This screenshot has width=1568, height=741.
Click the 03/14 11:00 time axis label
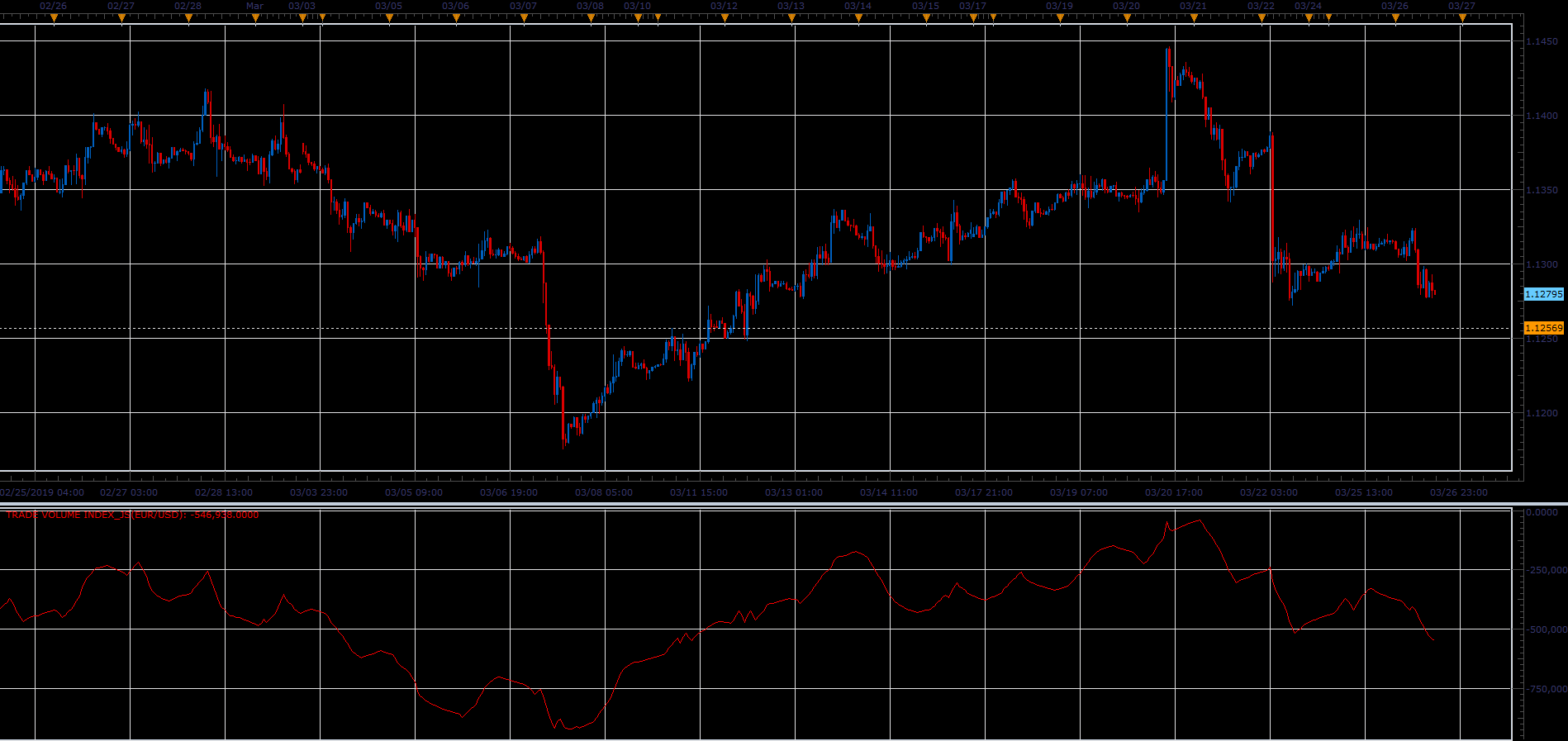(x=889, y=492)
